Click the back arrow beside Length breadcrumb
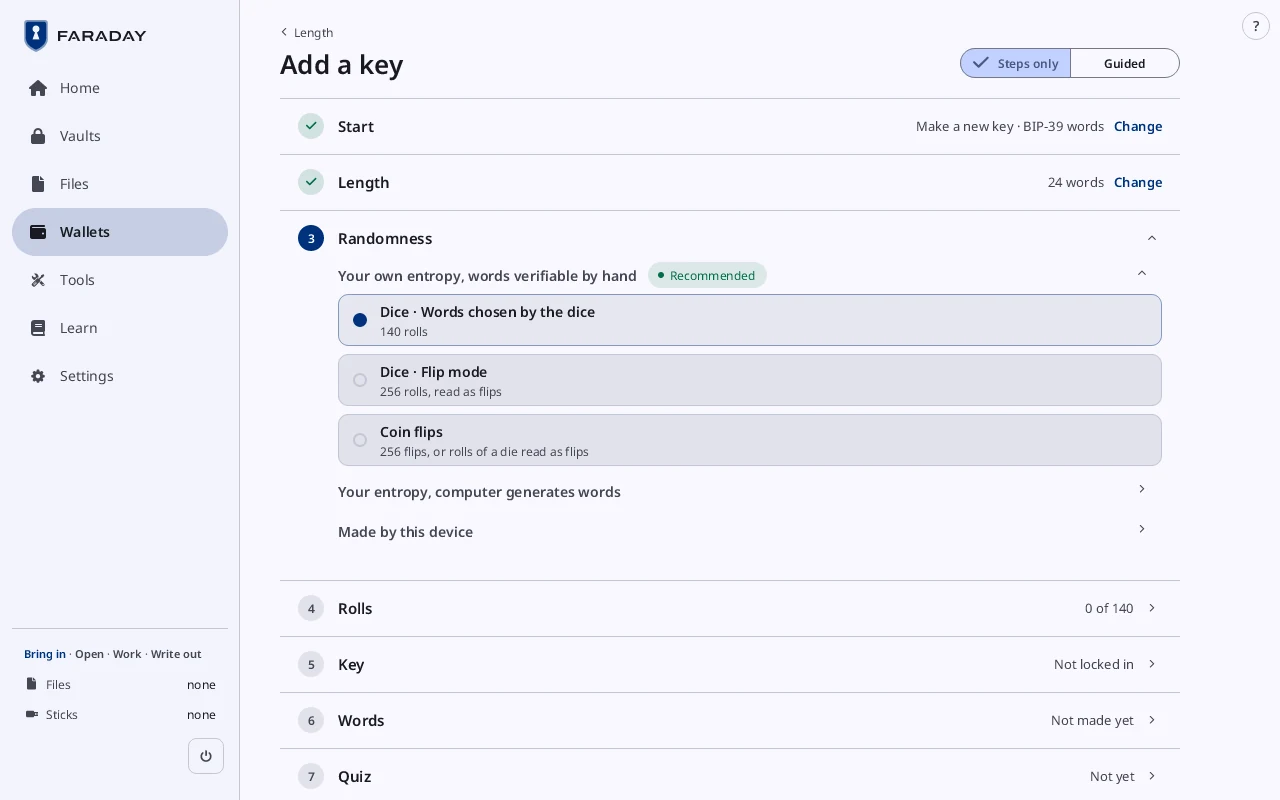This screenshot has width=1280, height=800. click(x=284, y=32)
